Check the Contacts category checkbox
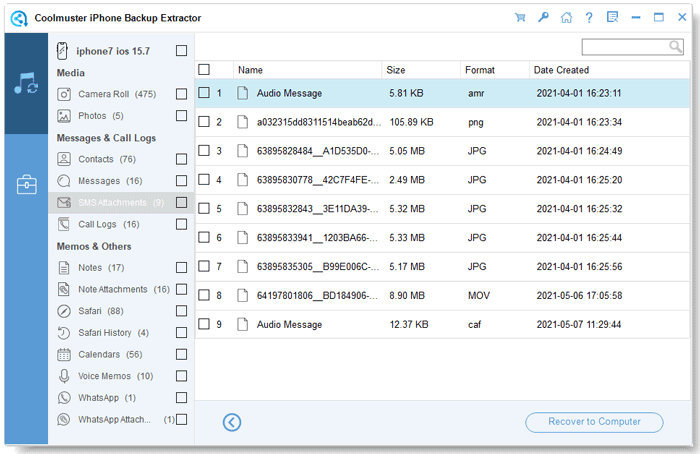Image resolution: width=700 pixels, height=454 pixels. pos(181,159)
